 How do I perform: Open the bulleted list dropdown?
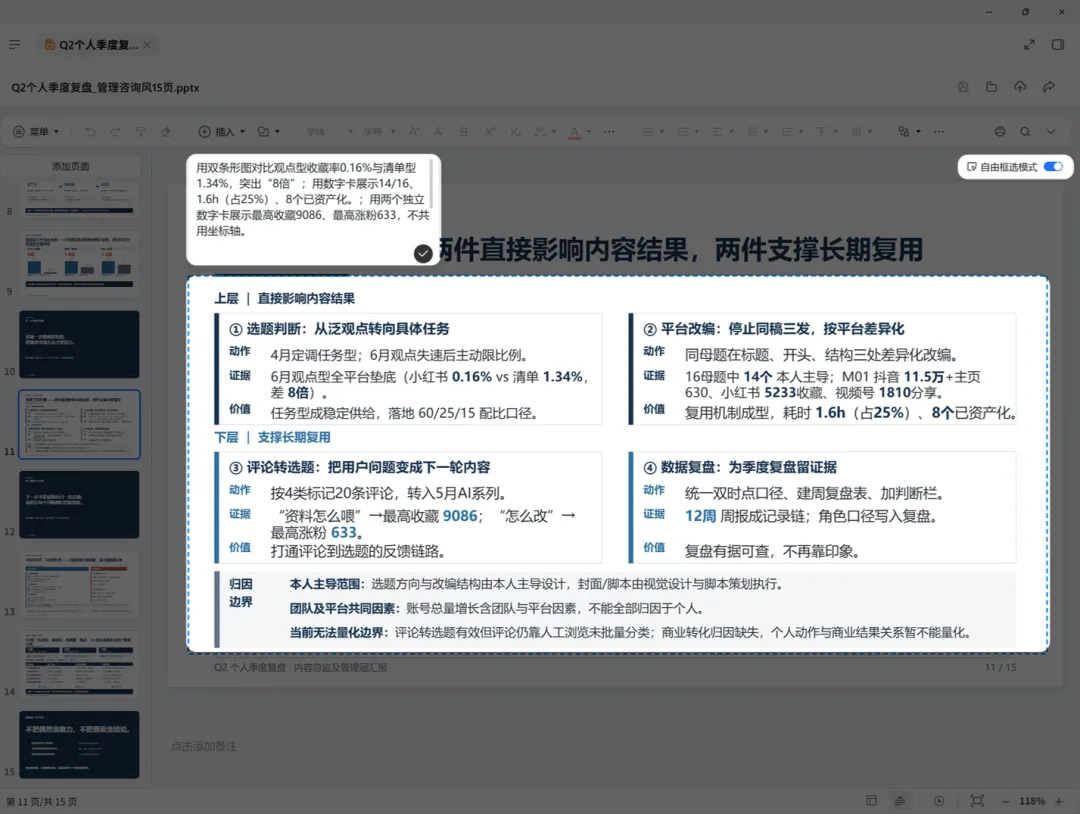[x=653, y=132]
